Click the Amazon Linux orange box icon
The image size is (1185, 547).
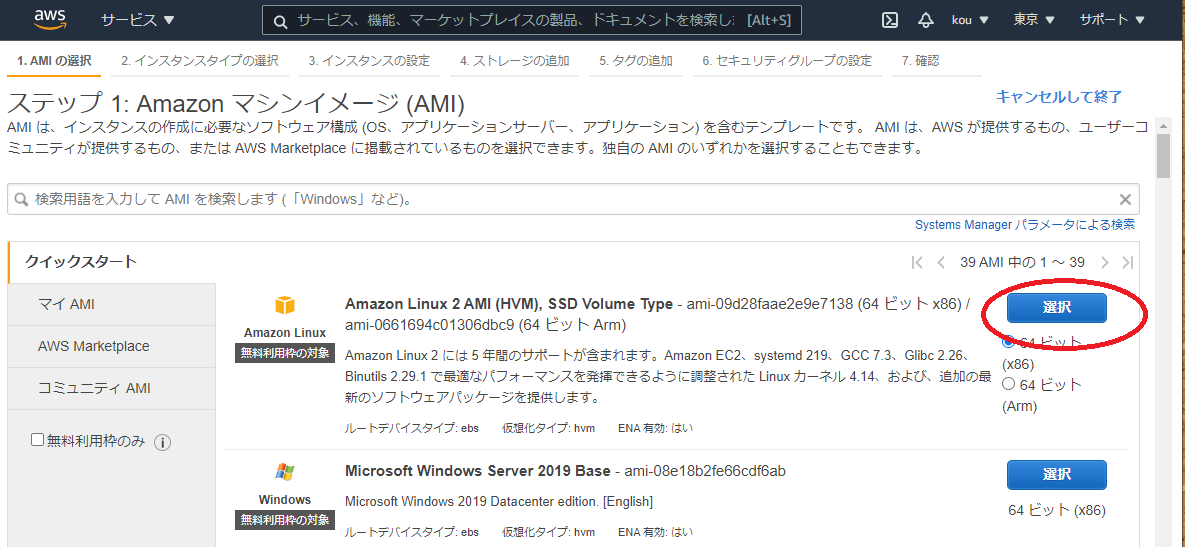coord(285,305)
